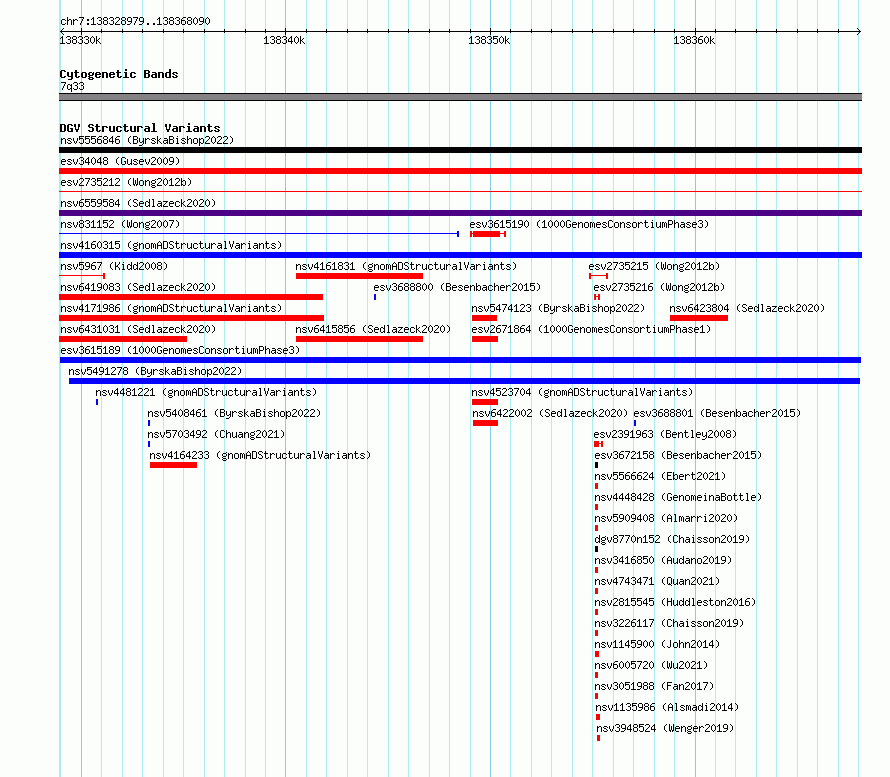Image resolution: width=890 pixels, height=777 pixels.
Task: Click nsv4743471 (Quan2021) label
Action: pos(657,581)
